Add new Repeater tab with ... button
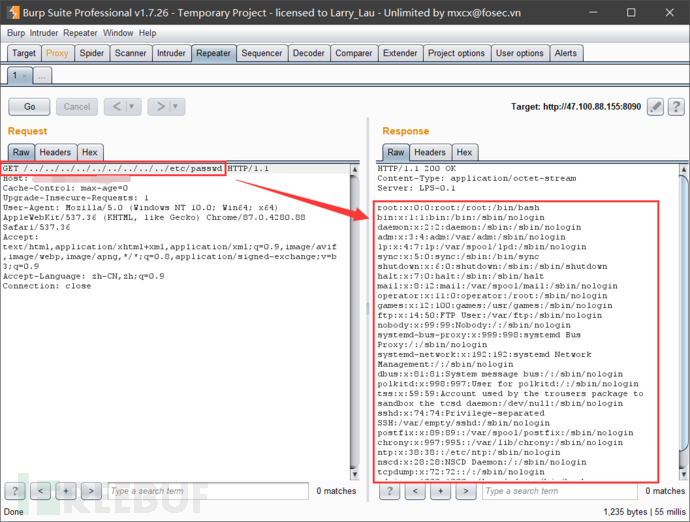This screenshot has width=690, height=522. pyautogui.click(x=42, y=76)
